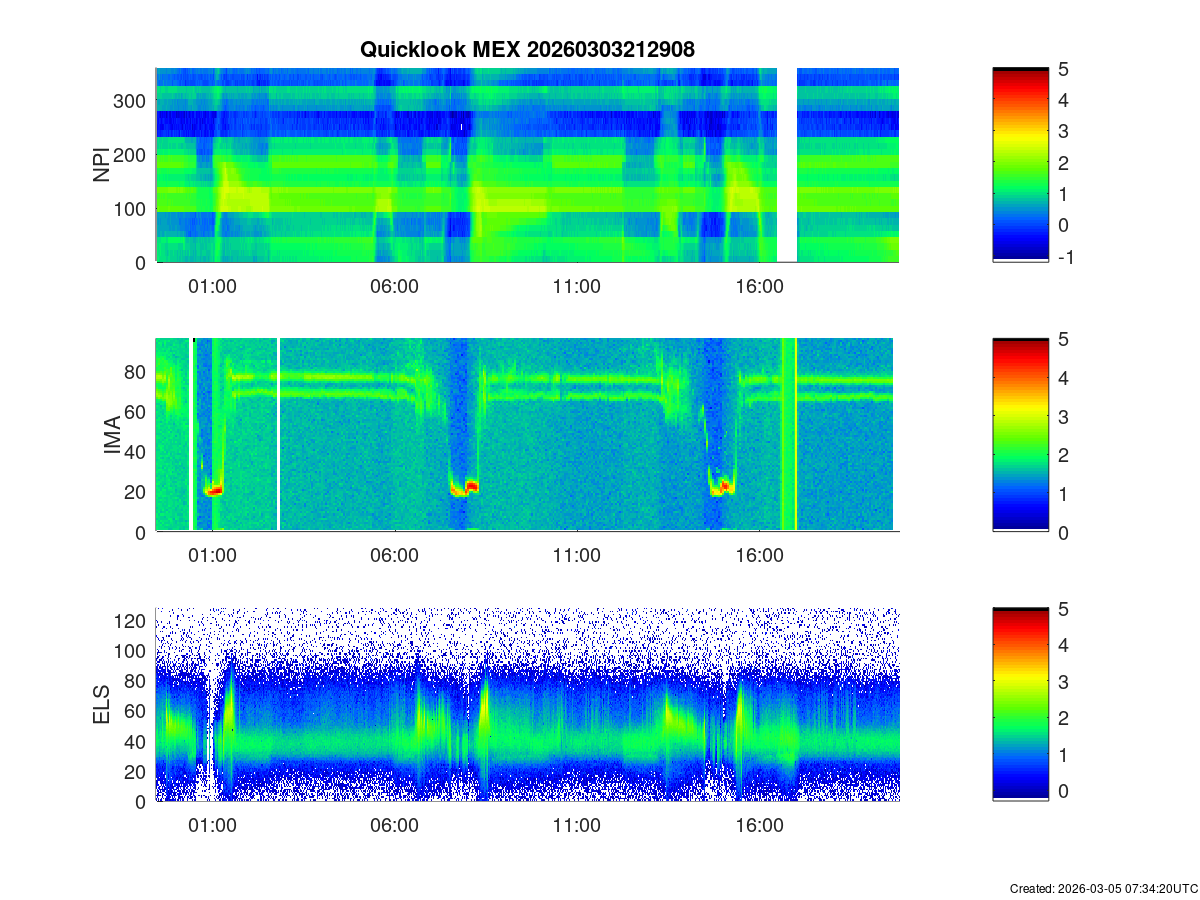This screenshot has height=900, width=1200.
Task: Select the ELS y-axis label
Action: point(102,705)
